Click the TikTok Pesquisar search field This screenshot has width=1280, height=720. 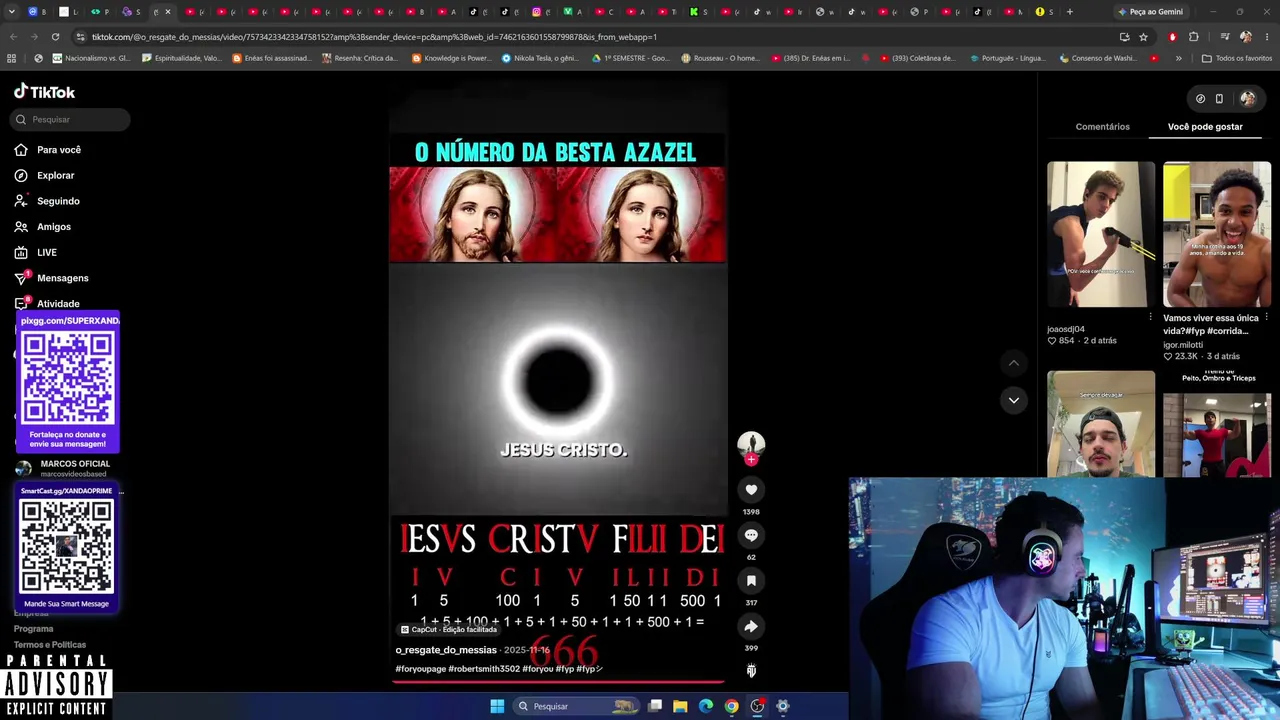coord(71,119)
